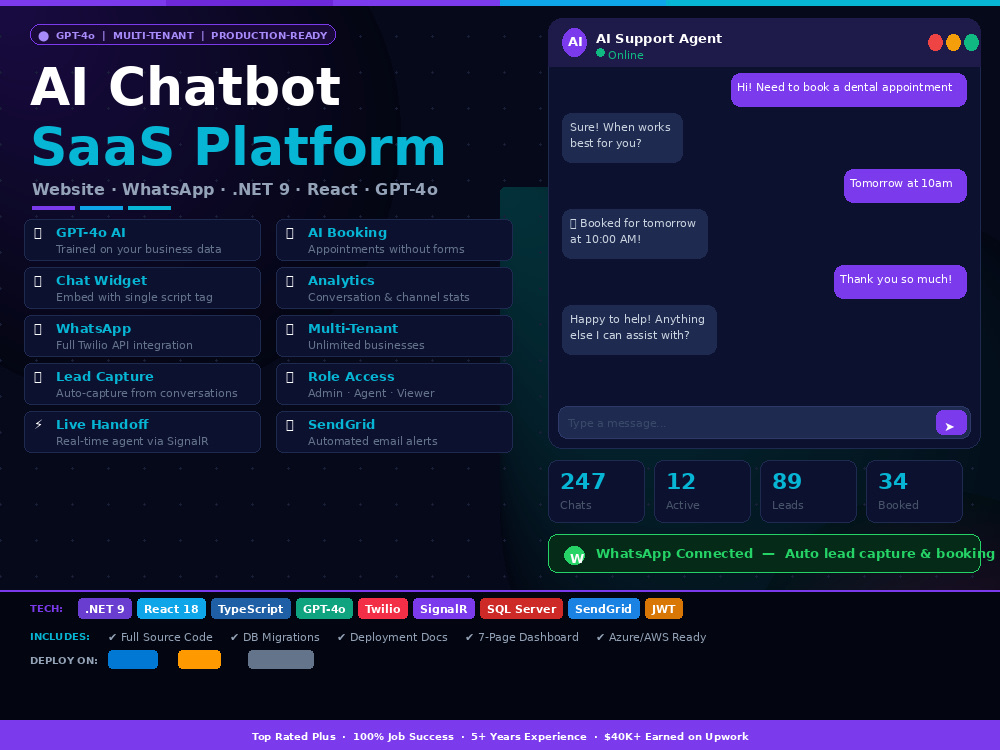Click the icon on Multi-Tenant card

tap(290, 329)
